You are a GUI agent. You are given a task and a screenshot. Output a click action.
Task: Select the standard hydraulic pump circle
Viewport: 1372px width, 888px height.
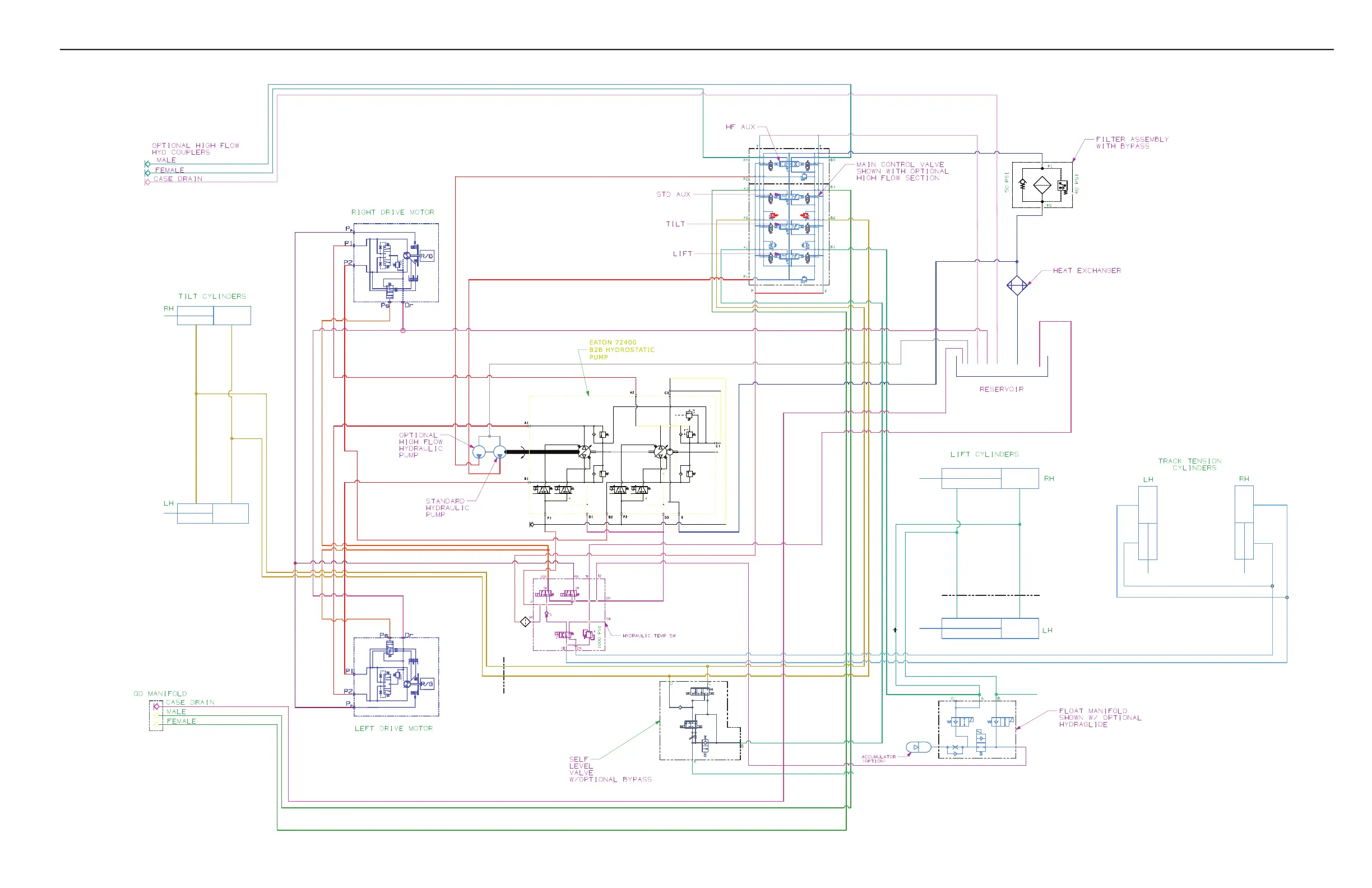(x=499, y=452)
